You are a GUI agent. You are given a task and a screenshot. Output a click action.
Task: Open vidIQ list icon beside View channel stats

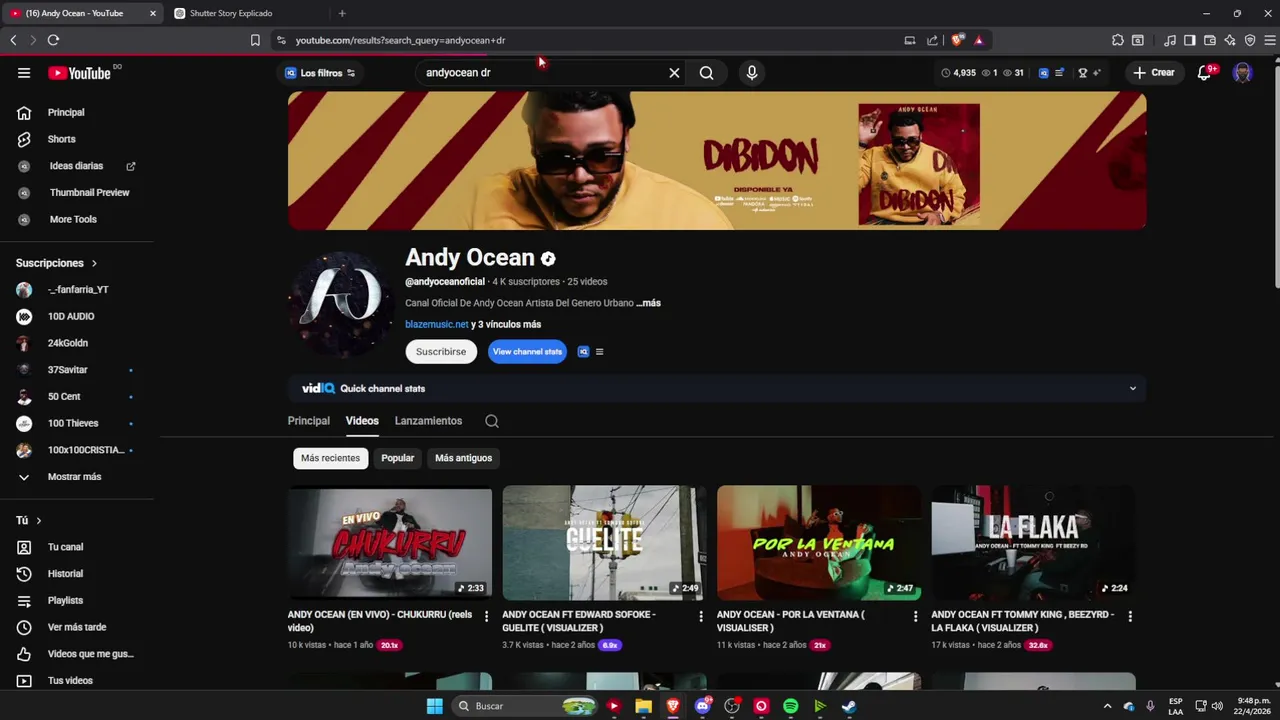pos(599,352)
